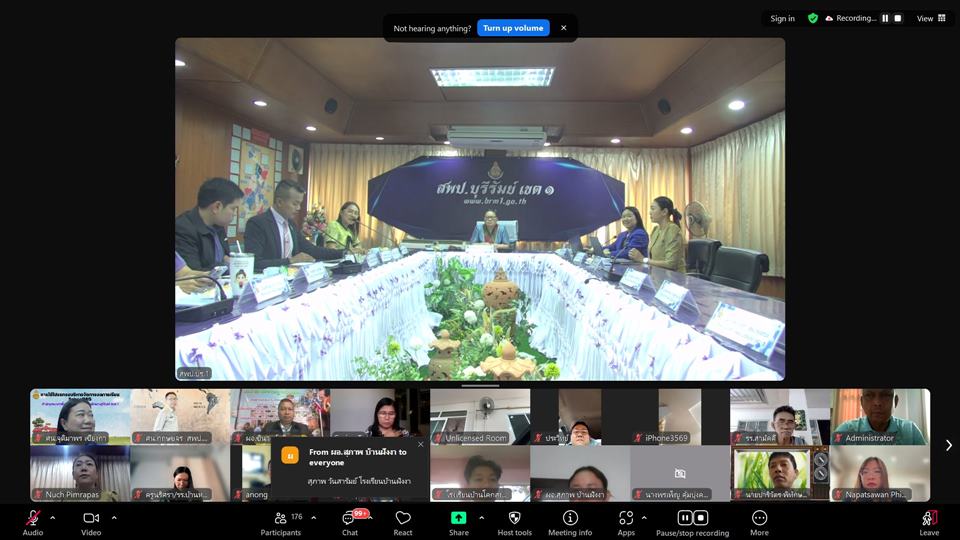
Task: Open video options caret next to Video
Action: (x=114, y=517)
